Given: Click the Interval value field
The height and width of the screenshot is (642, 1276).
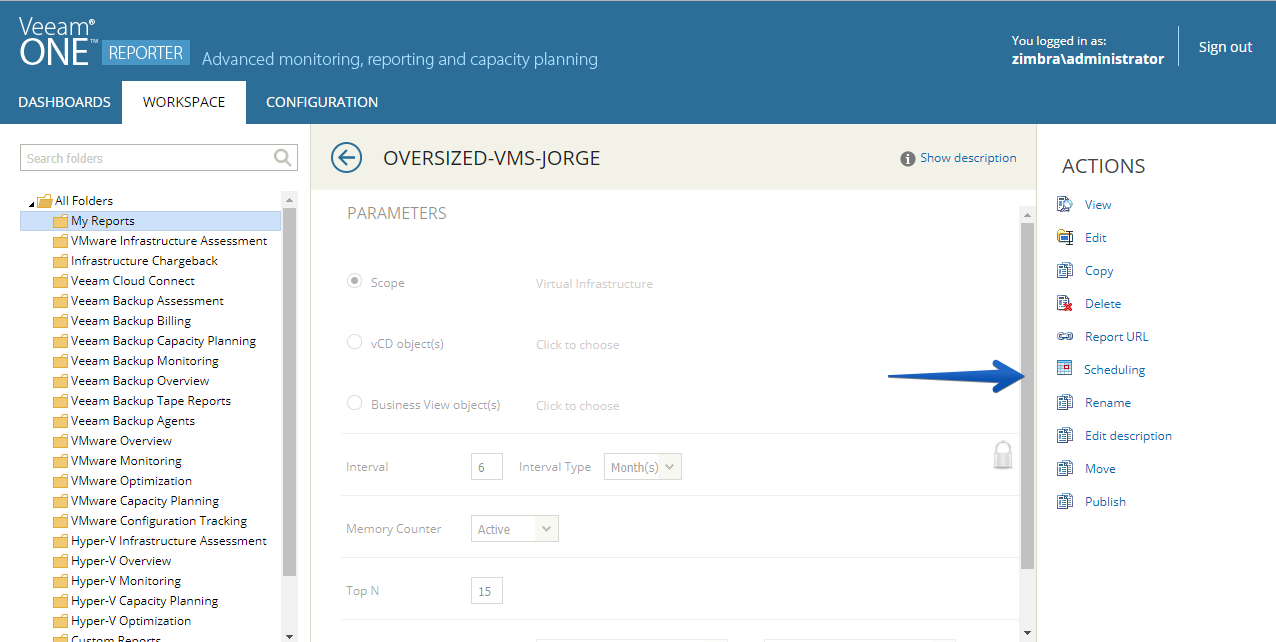Looking at the screenshot, I should point(487,467).
